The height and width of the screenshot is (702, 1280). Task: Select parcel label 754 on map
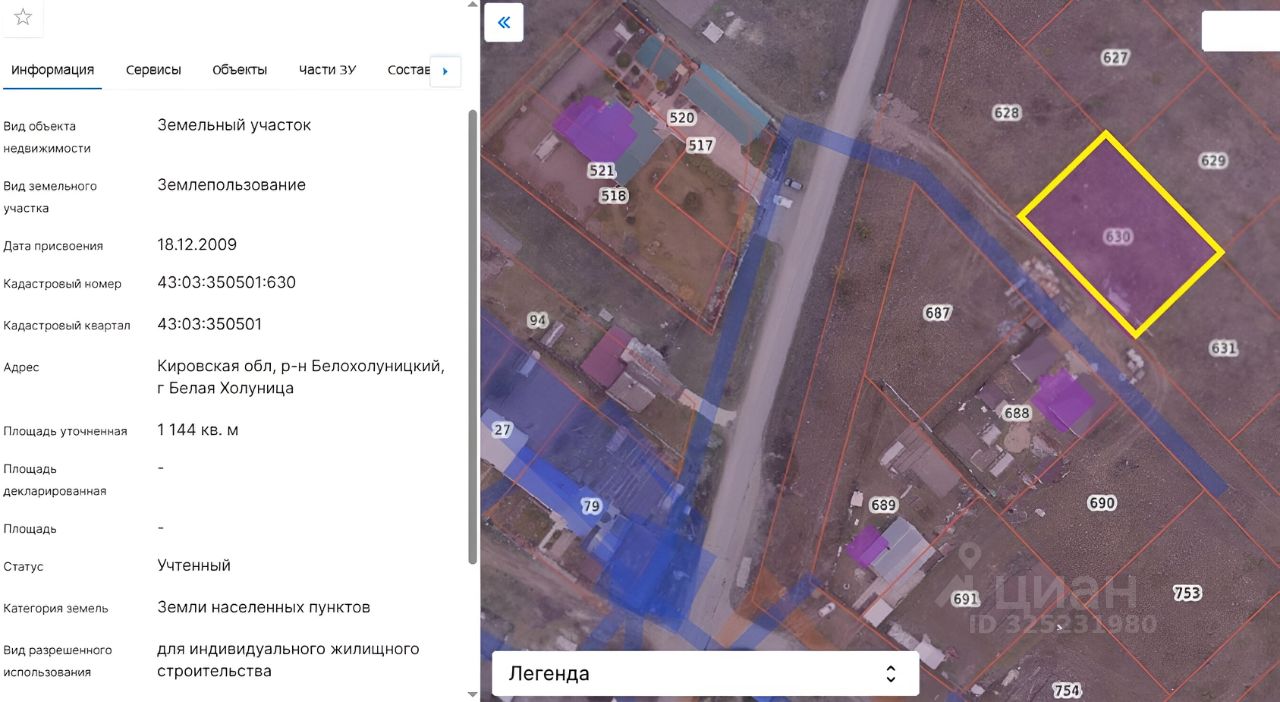1067,690
